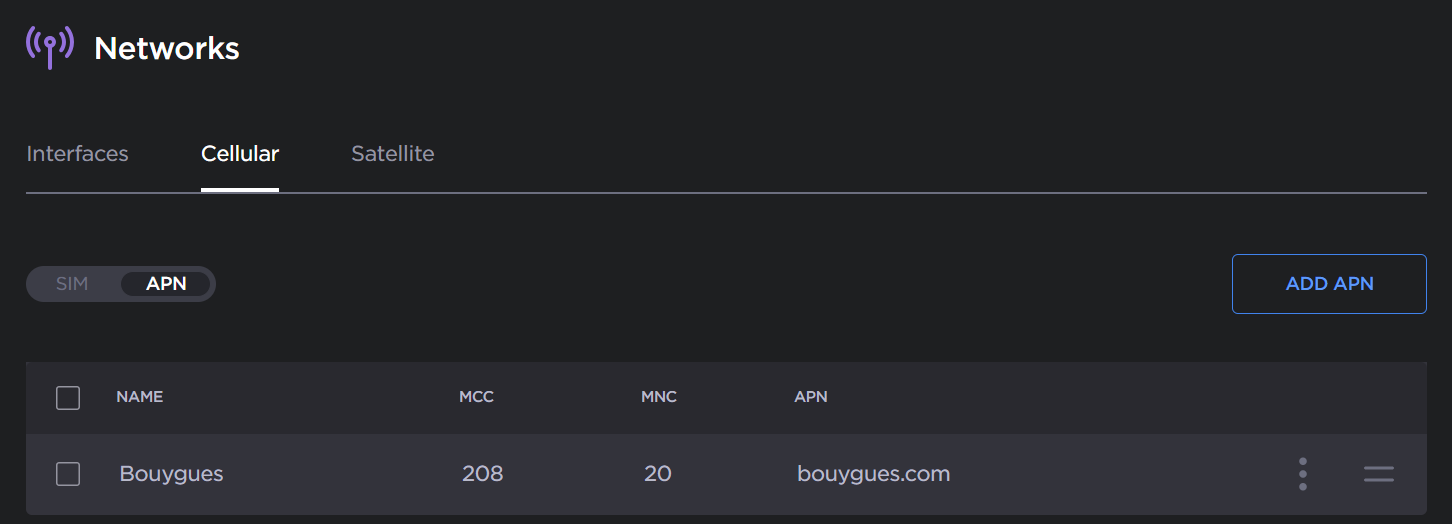This screenshot has width=1452, height=524.
Task: Tick the Bouygues row checkbox
Action: pos(68,474)
